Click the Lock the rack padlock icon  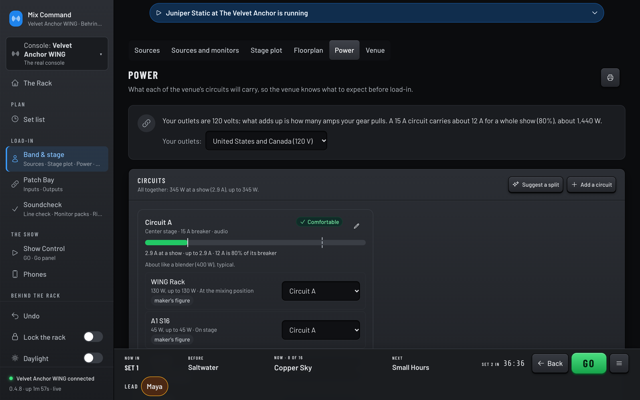tap(15, 337)
